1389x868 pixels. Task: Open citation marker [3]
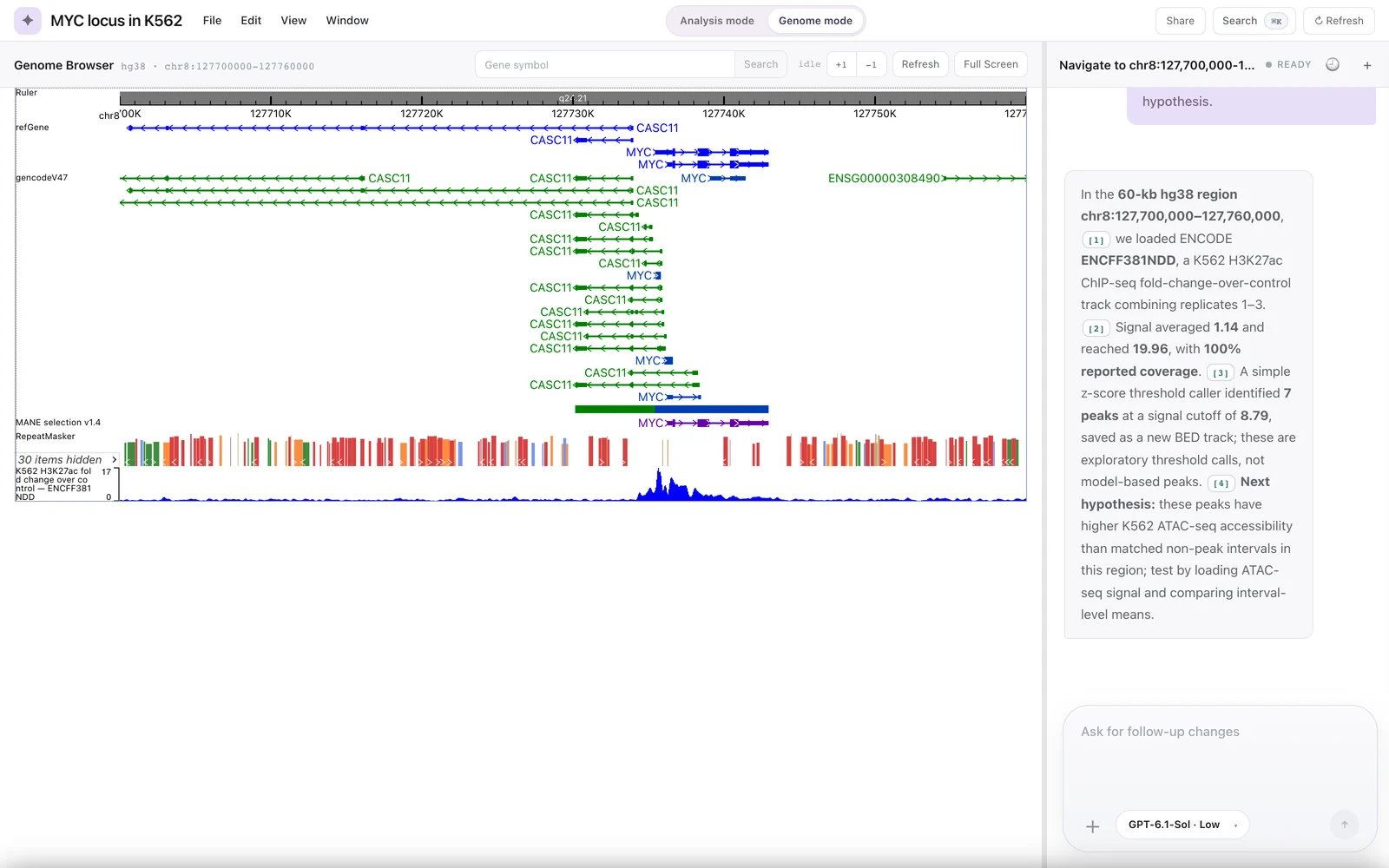tap(1221, 372)
